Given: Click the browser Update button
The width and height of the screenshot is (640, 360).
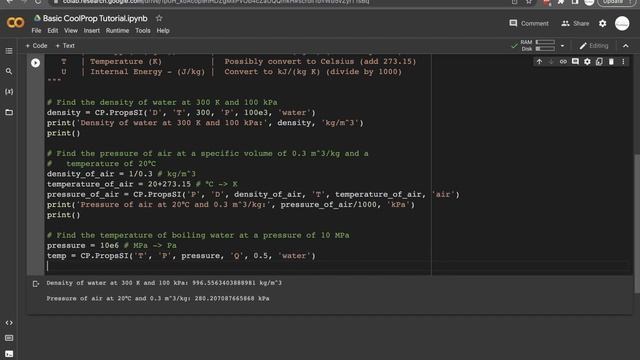Looking at the screenshot, I should pos(616,2).
